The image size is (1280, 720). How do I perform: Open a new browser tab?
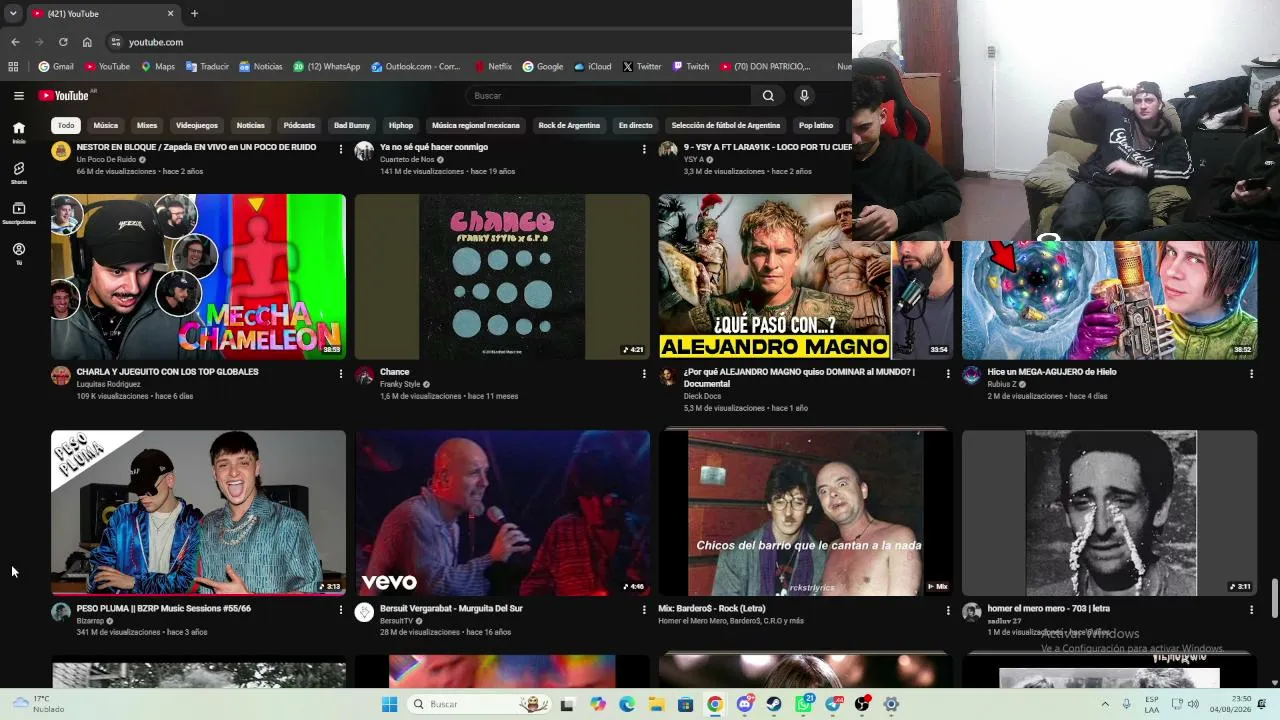click(x=194, y=14)
